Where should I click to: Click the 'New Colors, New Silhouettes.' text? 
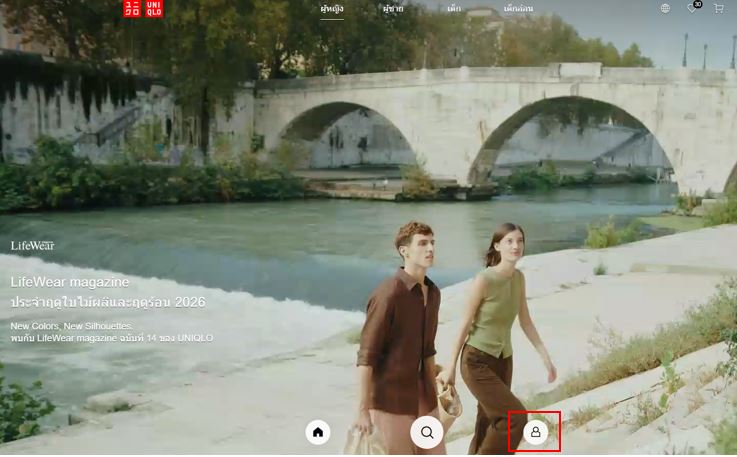point(71,326)
